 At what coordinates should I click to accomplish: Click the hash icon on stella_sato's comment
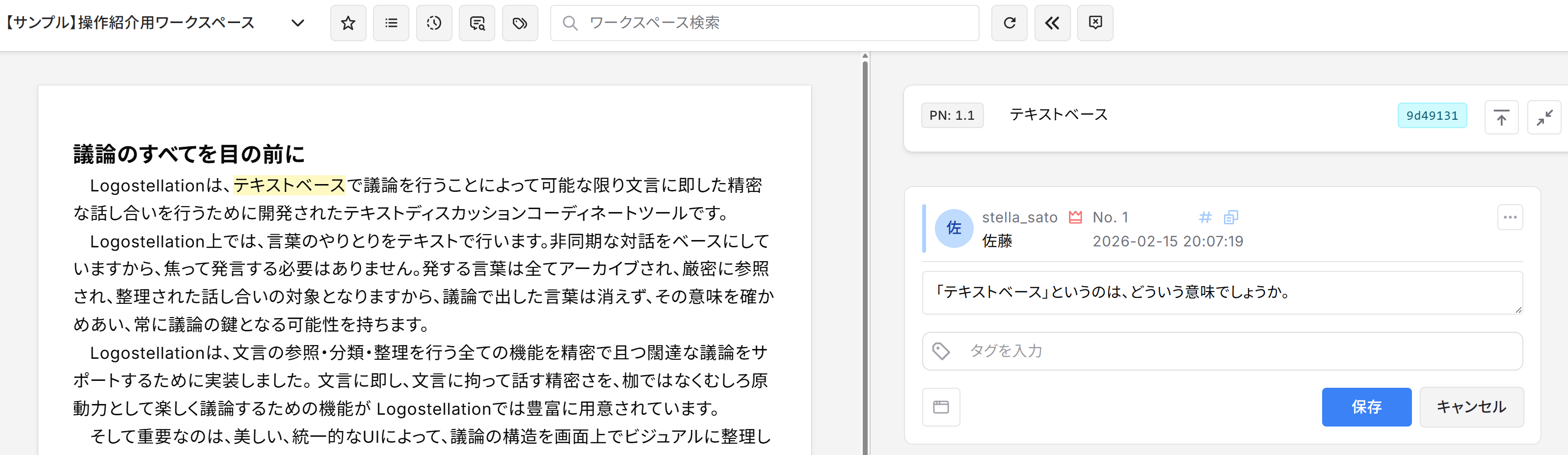click(x=1206, y=217)
